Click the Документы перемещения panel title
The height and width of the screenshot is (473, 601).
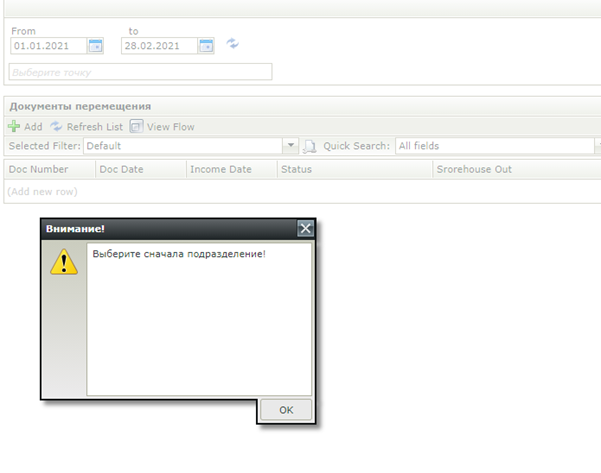point(80,106)
